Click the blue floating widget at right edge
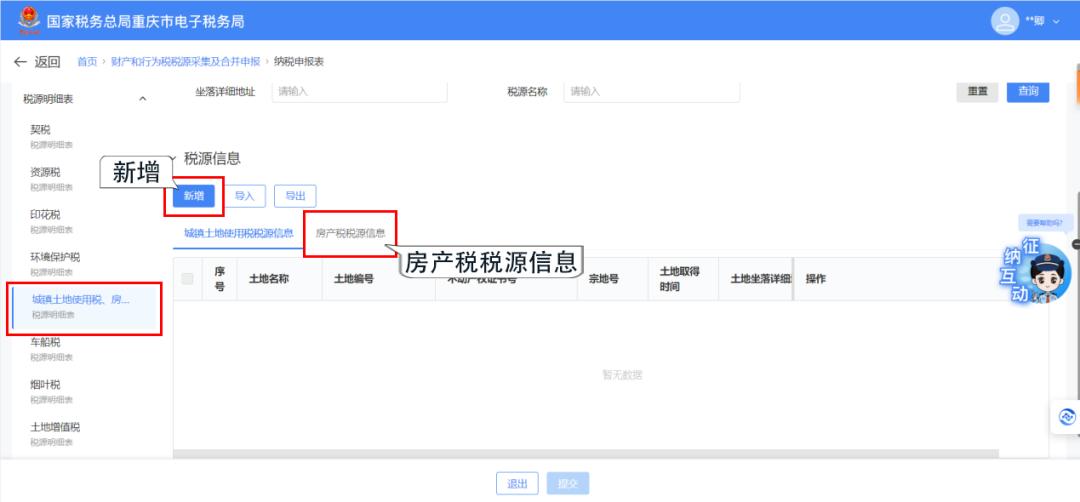The height and width of the screenshot is (502, 1080). (1066, 416)
